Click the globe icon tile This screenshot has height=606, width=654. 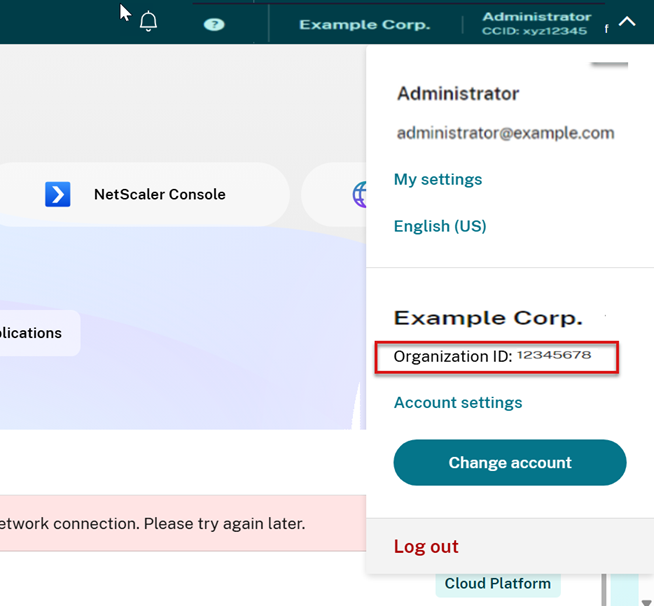(x=335, y=194)
